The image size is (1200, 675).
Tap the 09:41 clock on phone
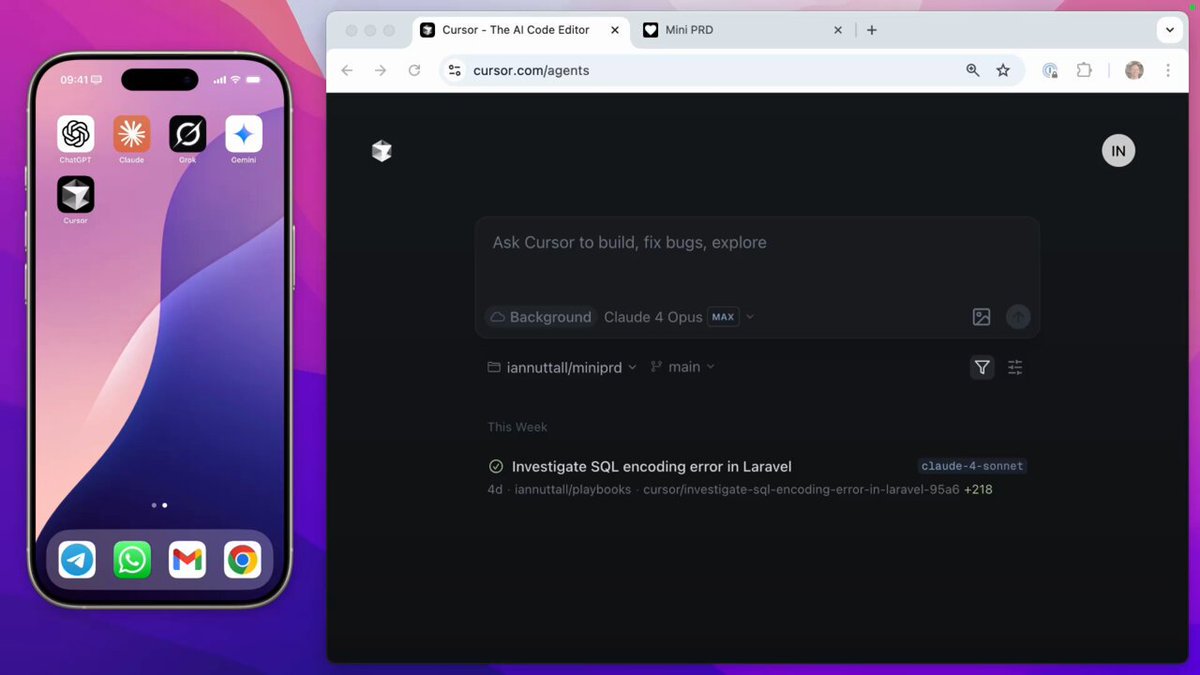[75, 79]
